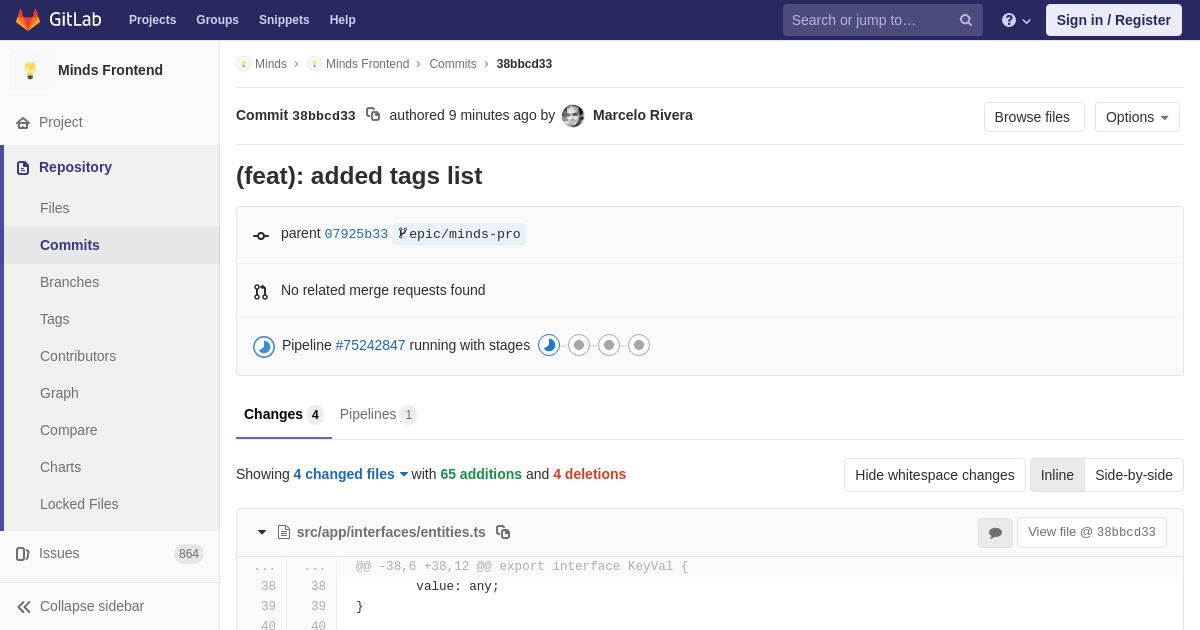The height and width of the screenshot is (630, 1200).
Task: Click the 4 deletions text
Action: pyautogui.click(x=590, y=474)
